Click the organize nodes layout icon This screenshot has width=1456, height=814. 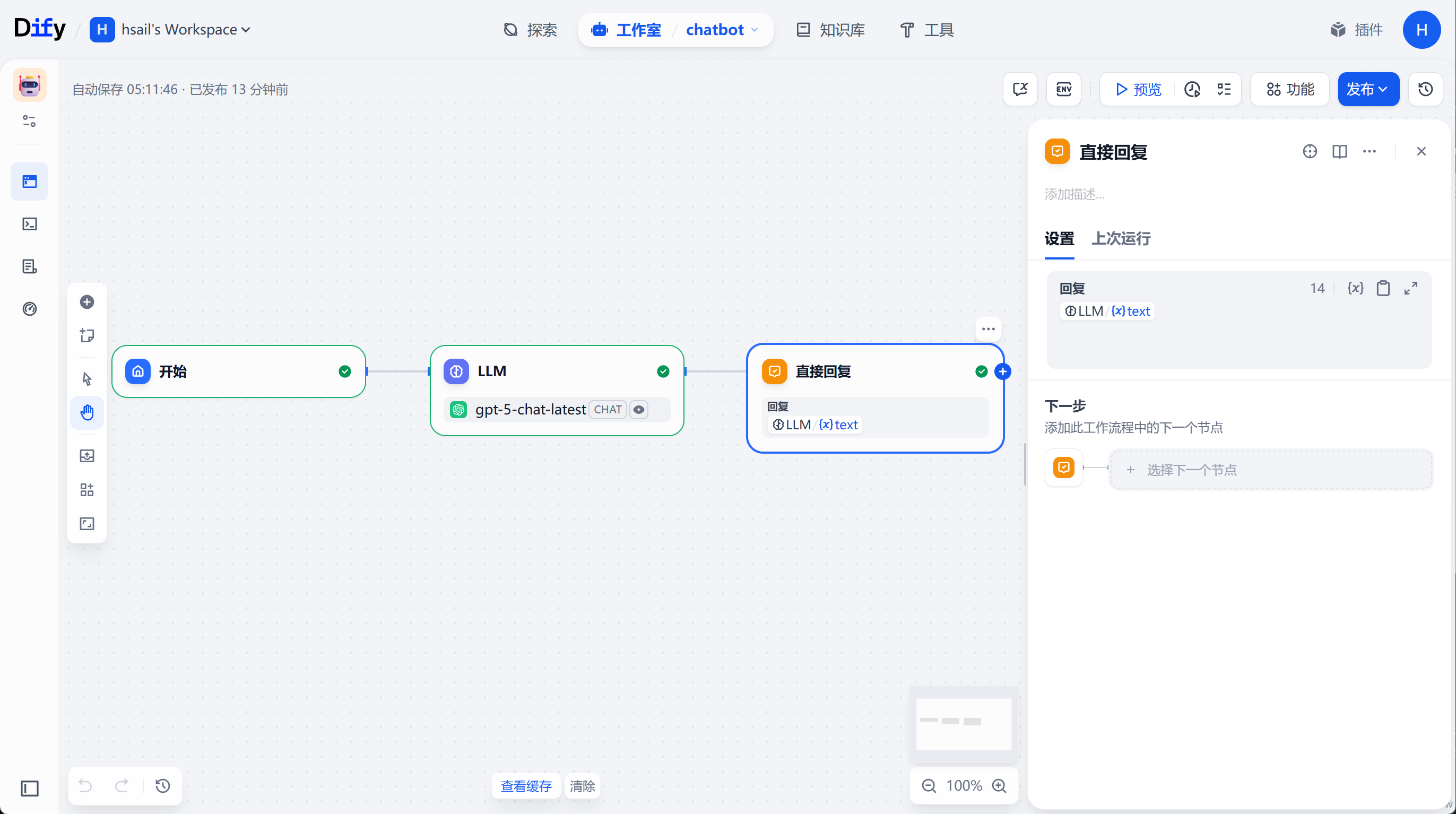tap(87, 490)
